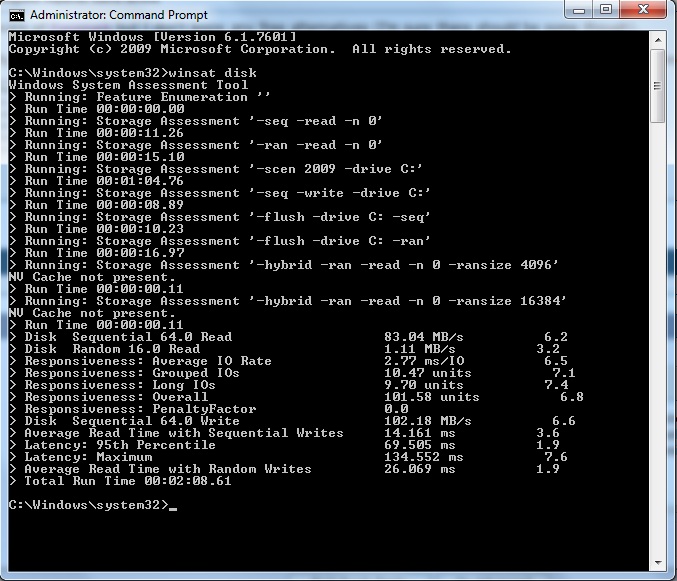
Task: Click the 83.04 MB/s sequential read value
Action: pyautogui.click(x=424, y=337)
